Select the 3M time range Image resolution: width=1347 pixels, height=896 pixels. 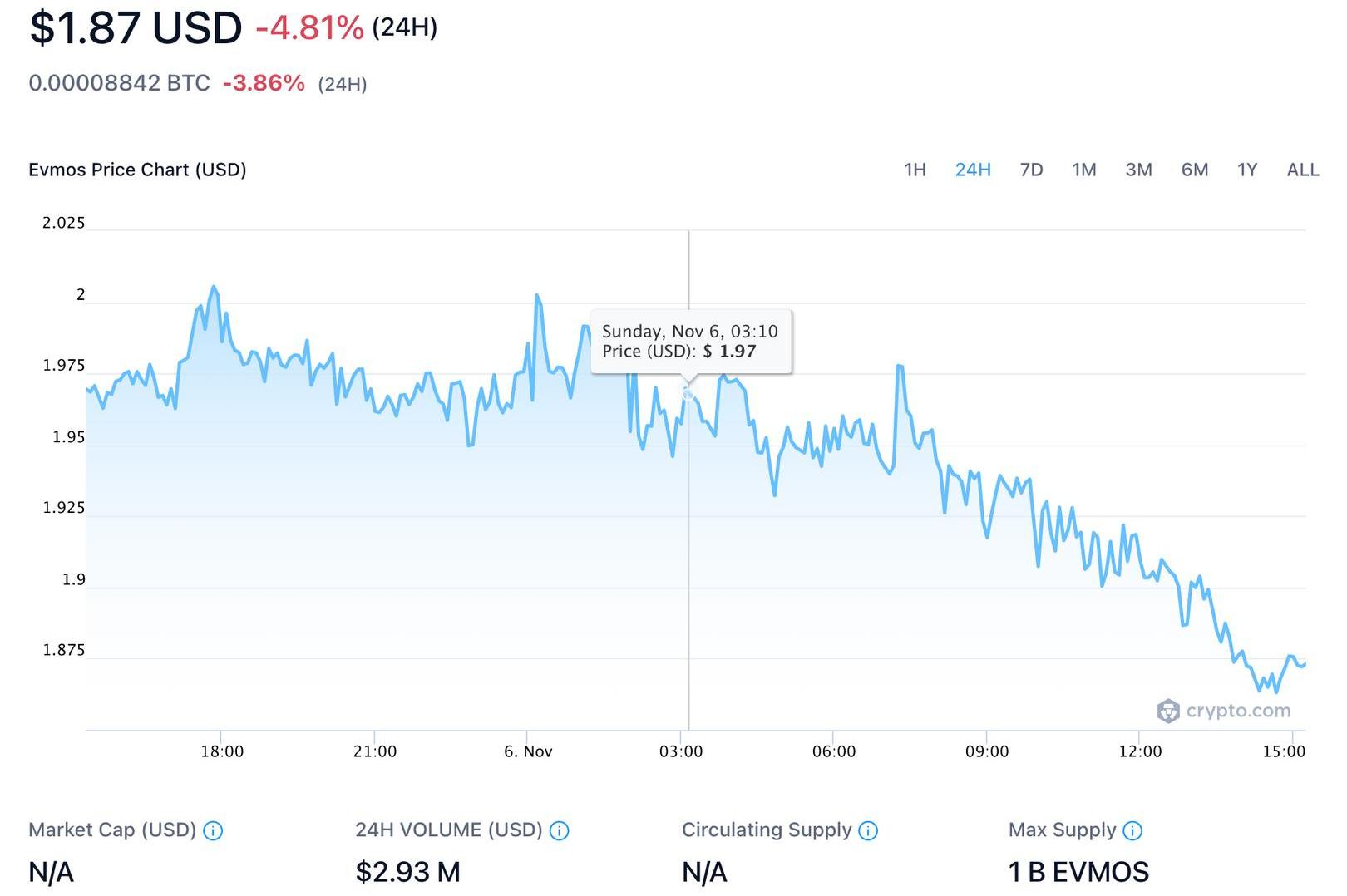[x=1138, y=170]
